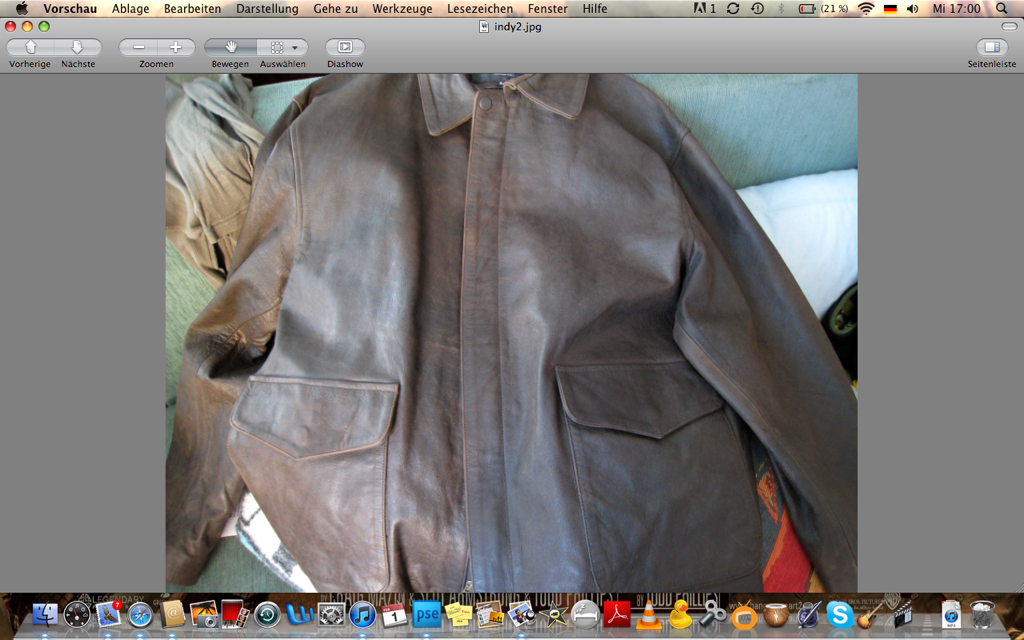Open the Wi-Fi status menu
The image size is (1024, 640).
[x=865, y=8]
